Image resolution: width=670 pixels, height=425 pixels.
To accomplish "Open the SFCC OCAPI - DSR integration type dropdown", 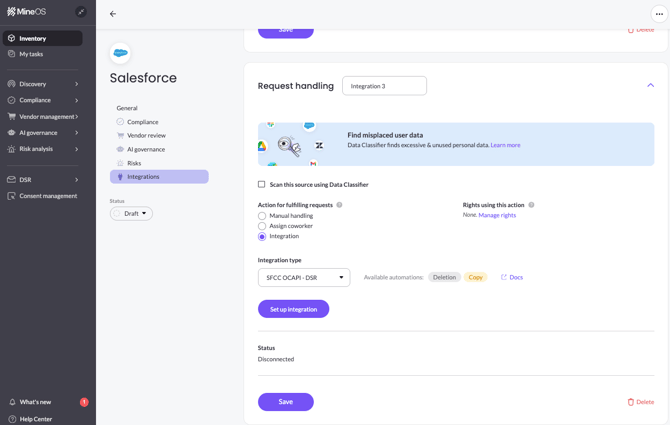I will 304,277.
